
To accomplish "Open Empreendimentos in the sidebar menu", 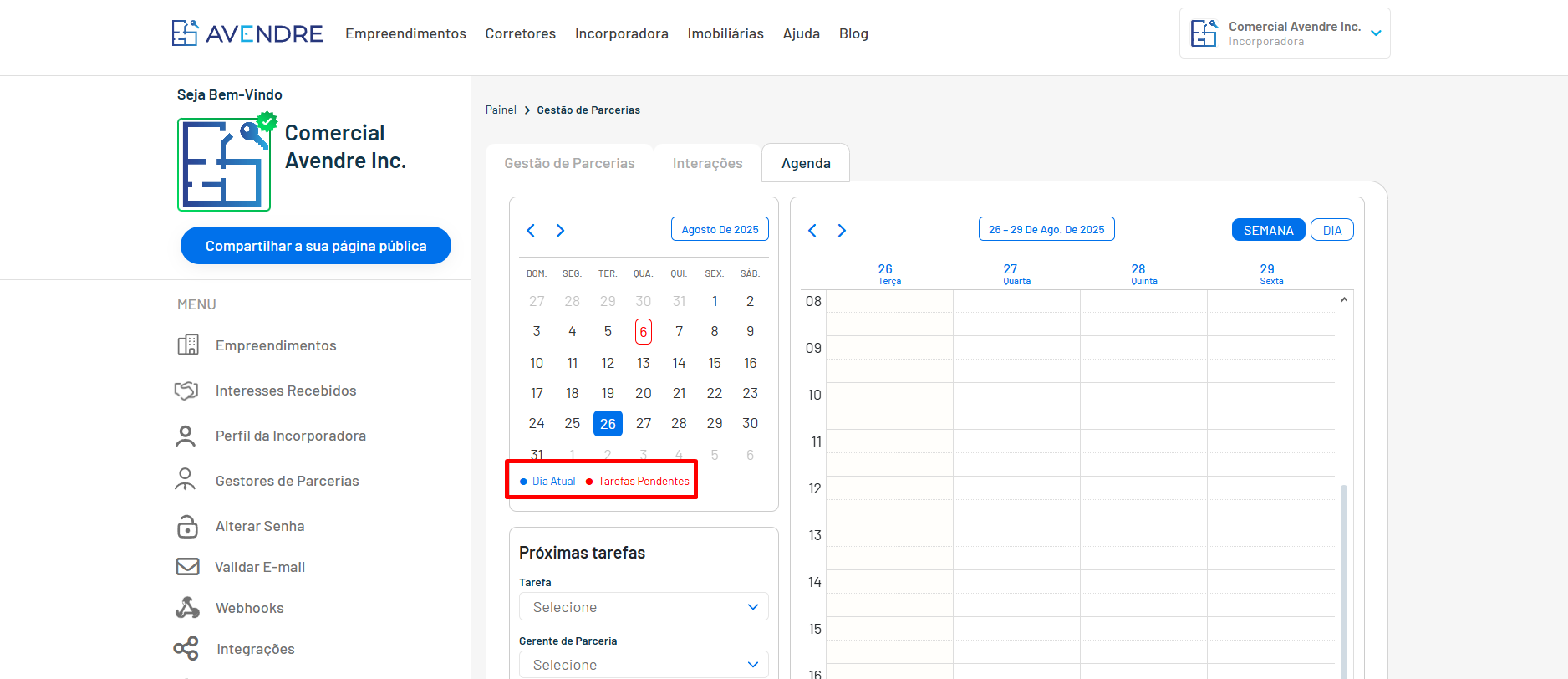I will pos(276,345).
